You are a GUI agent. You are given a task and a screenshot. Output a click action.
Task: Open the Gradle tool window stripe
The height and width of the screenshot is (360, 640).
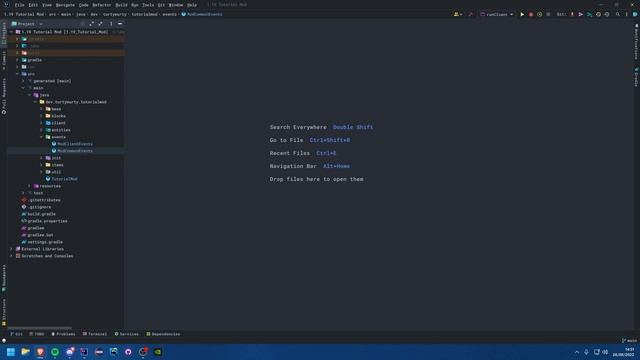pyautogui.click(x=636, y=77)
